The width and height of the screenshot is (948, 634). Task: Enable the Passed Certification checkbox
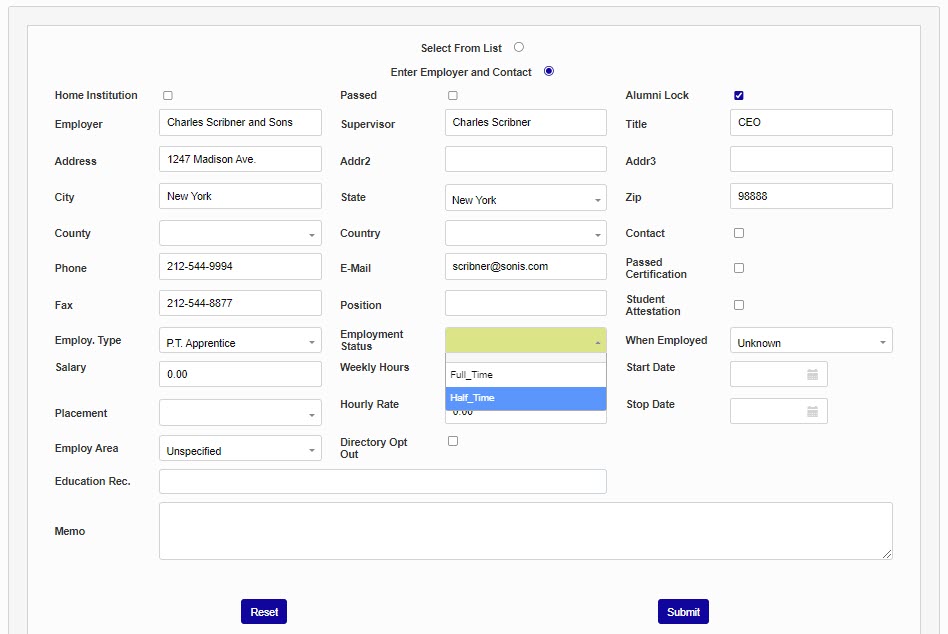click(x=739, y=268)
